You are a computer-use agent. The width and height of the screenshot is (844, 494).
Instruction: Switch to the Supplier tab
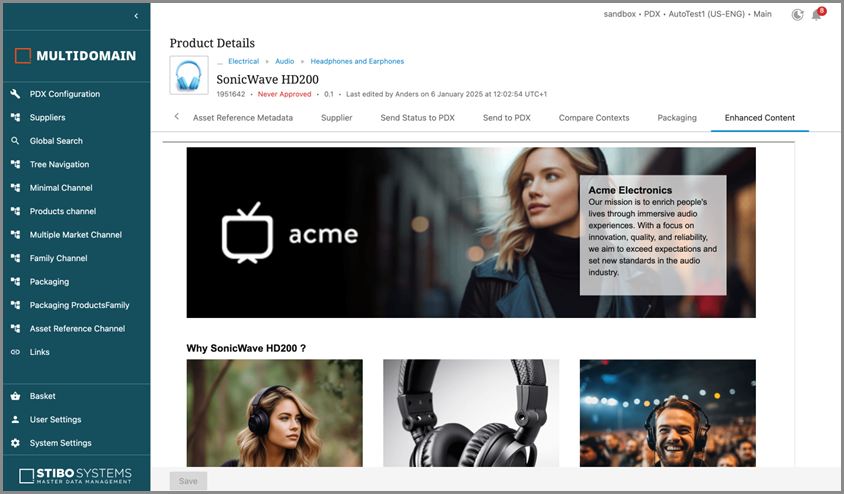336,117
